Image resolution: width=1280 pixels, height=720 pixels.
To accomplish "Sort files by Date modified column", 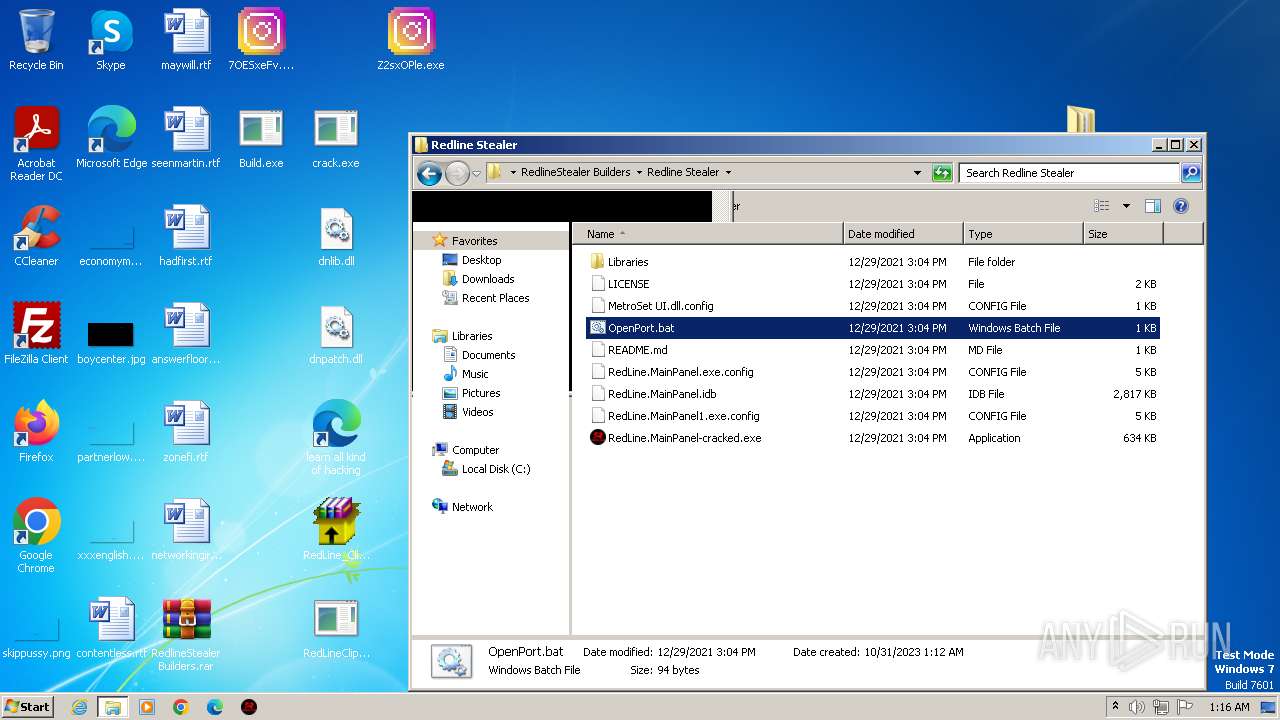I will click(903, 234).
